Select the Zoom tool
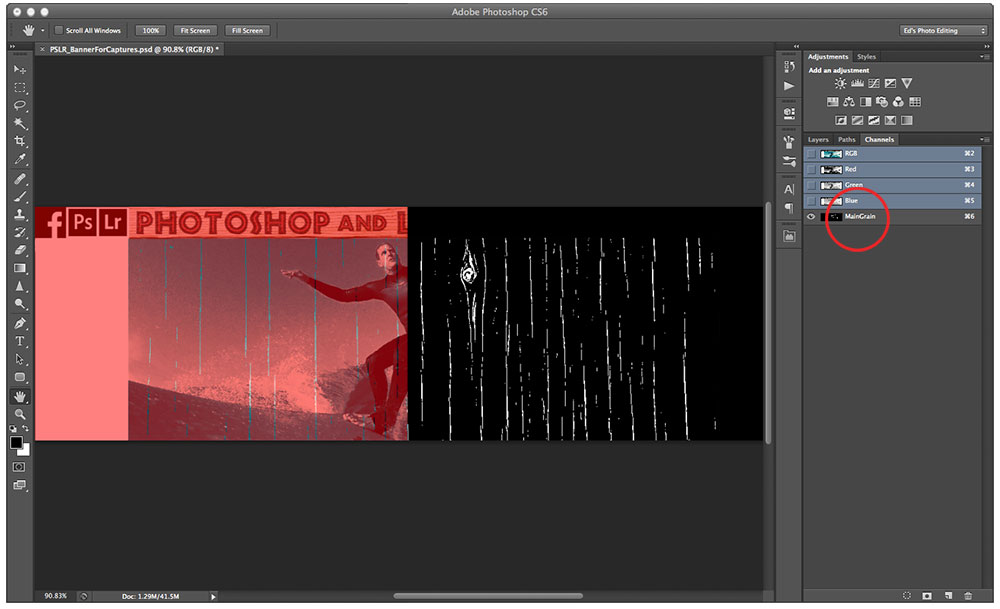The width and height of the screenshot is (1000, 609). (20, 415)
